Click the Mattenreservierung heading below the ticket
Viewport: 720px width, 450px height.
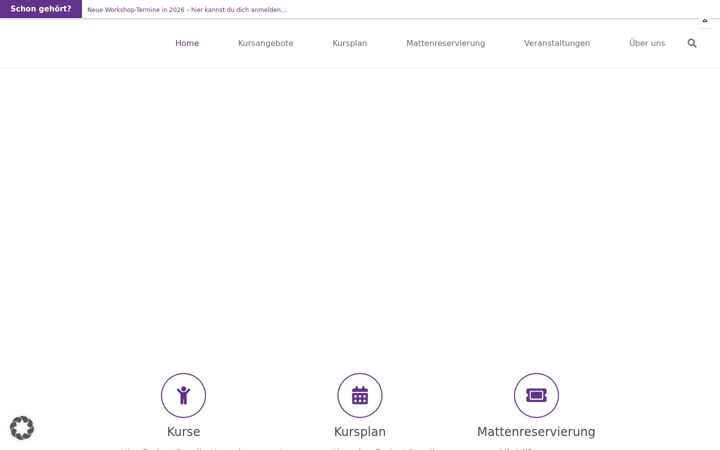click(536, 432)
